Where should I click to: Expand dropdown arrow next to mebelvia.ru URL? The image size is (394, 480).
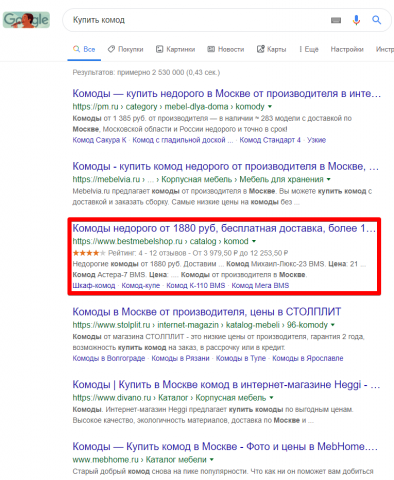tap(329, 179)
